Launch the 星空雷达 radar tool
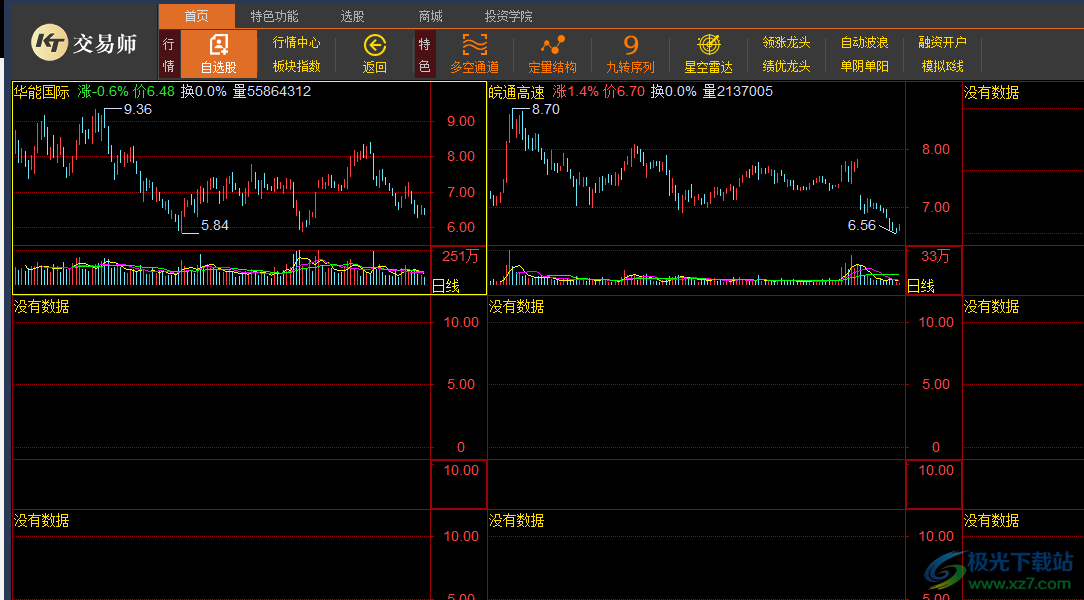Image resolution: width=1084 pixels, height=600 pixels. 708,46
